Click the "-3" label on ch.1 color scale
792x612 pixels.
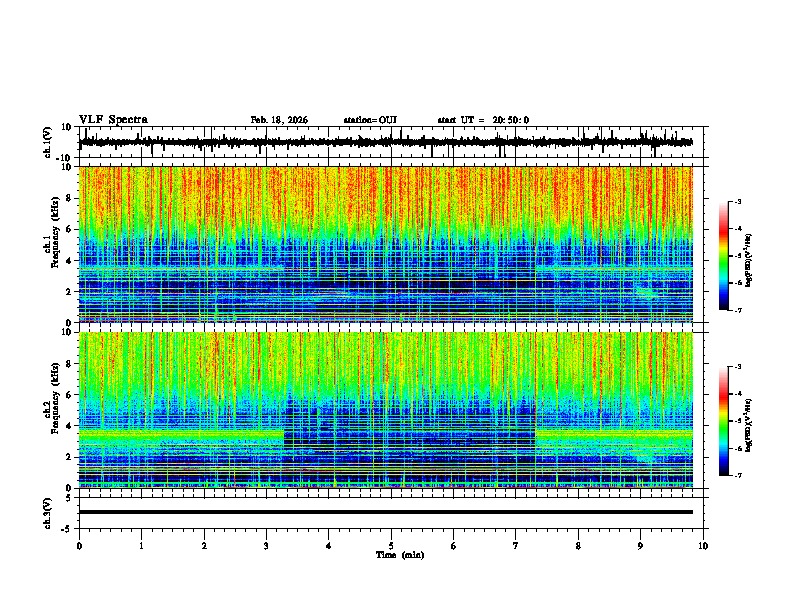(738, 201)
